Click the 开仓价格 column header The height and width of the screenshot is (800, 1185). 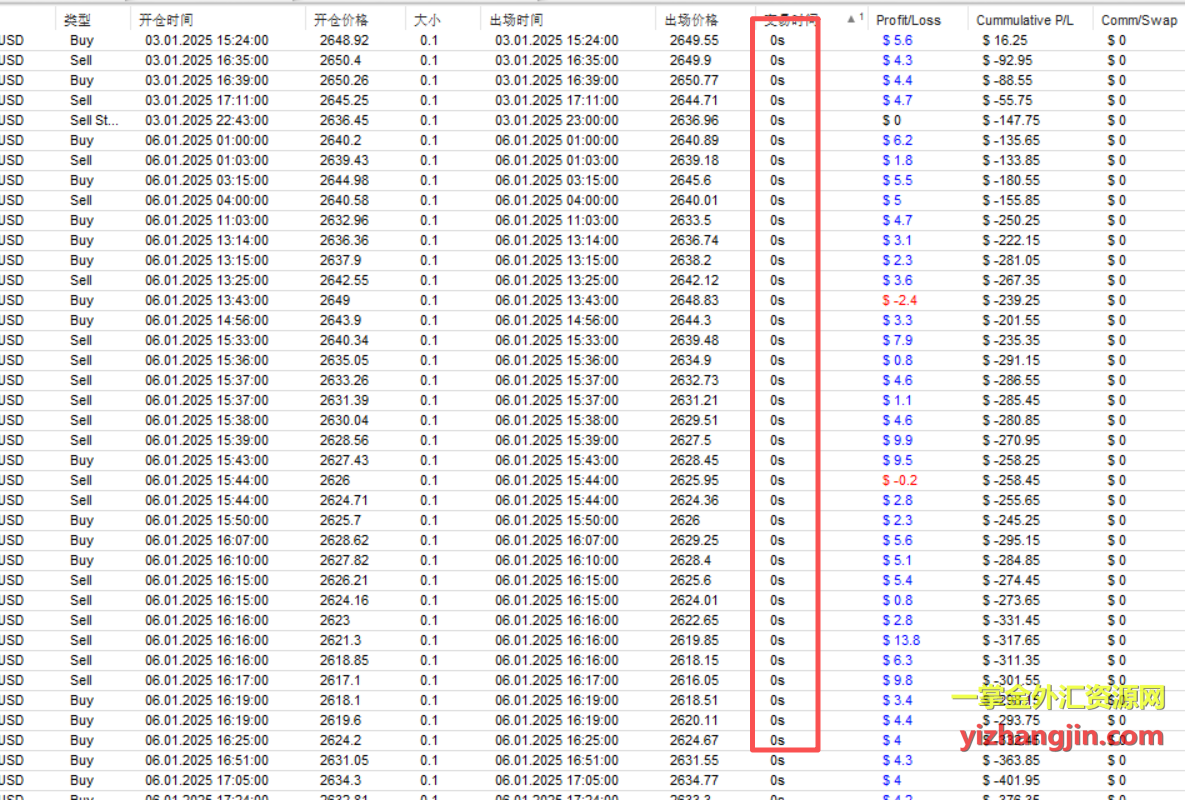pos(340,20)
